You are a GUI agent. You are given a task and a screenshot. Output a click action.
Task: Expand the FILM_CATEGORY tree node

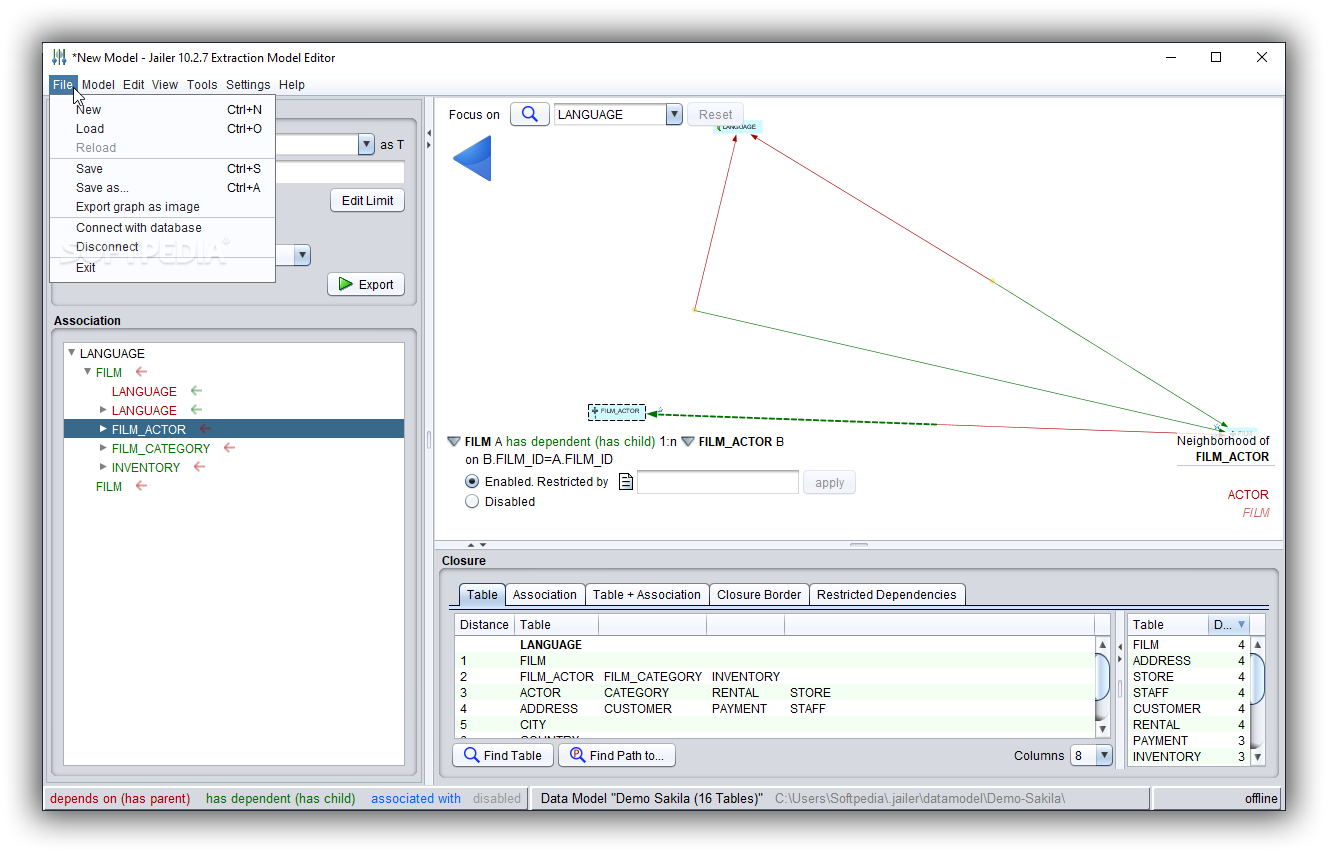pyautogui.click(x=103, y=448)
